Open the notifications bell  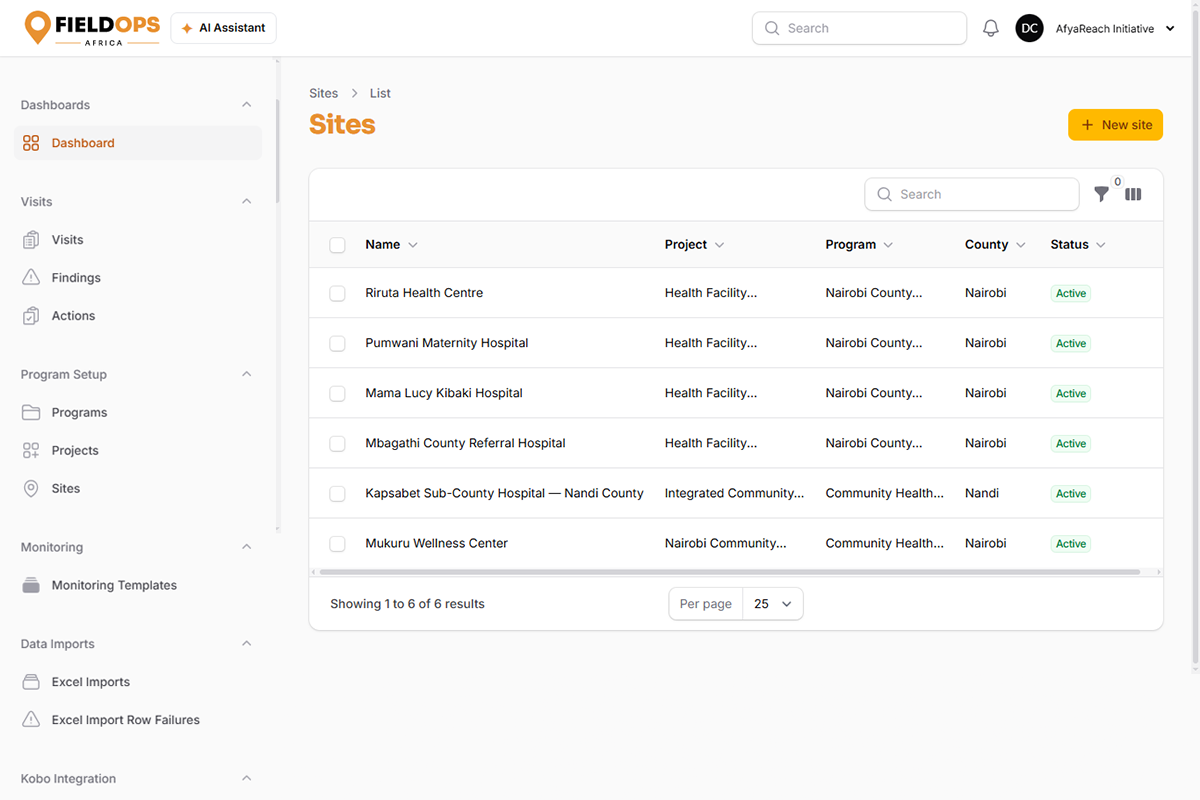(991, 29)
